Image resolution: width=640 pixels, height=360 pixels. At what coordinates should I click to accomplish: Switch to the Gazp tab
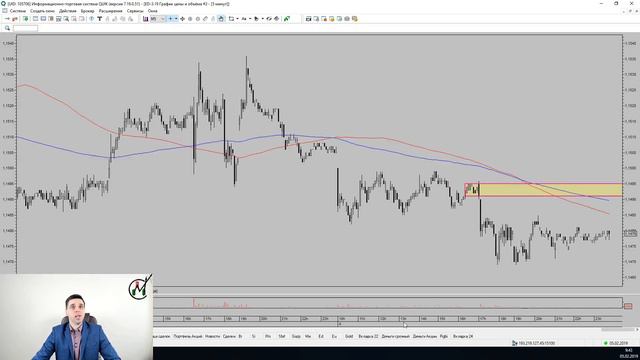point(296,336)
